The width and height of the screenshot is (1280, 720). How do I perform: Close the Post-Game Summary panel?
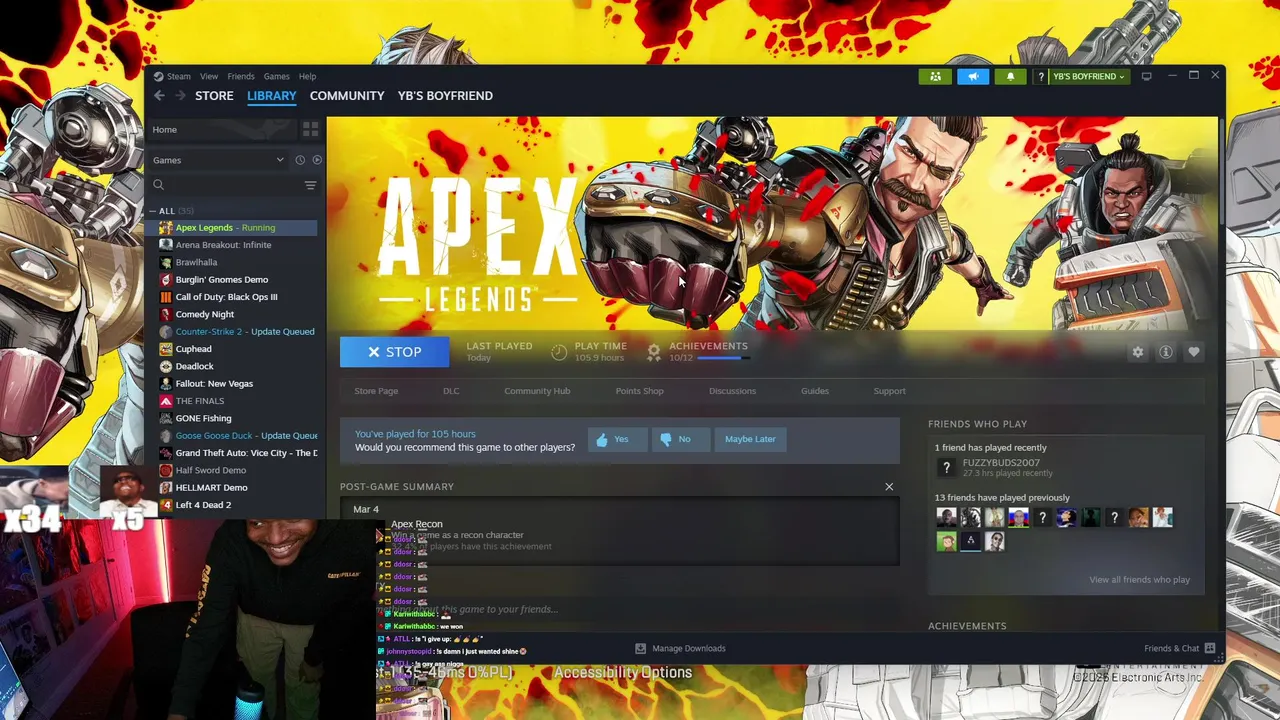click(889, 487)
